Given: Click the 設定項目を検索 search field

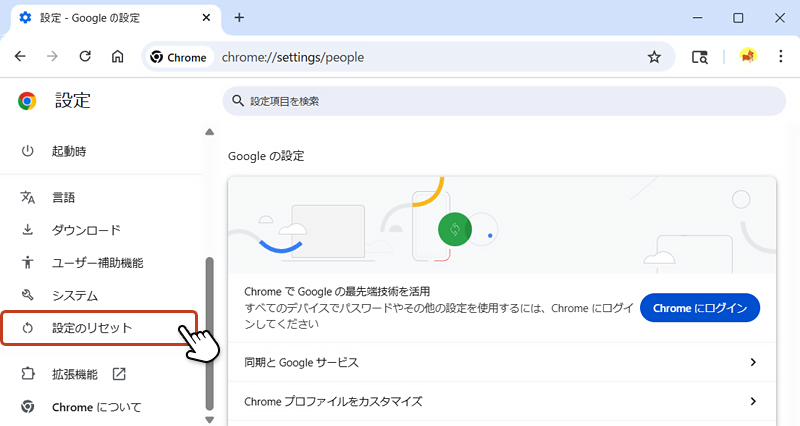Looking at the screenshot, I should [504, 101].
